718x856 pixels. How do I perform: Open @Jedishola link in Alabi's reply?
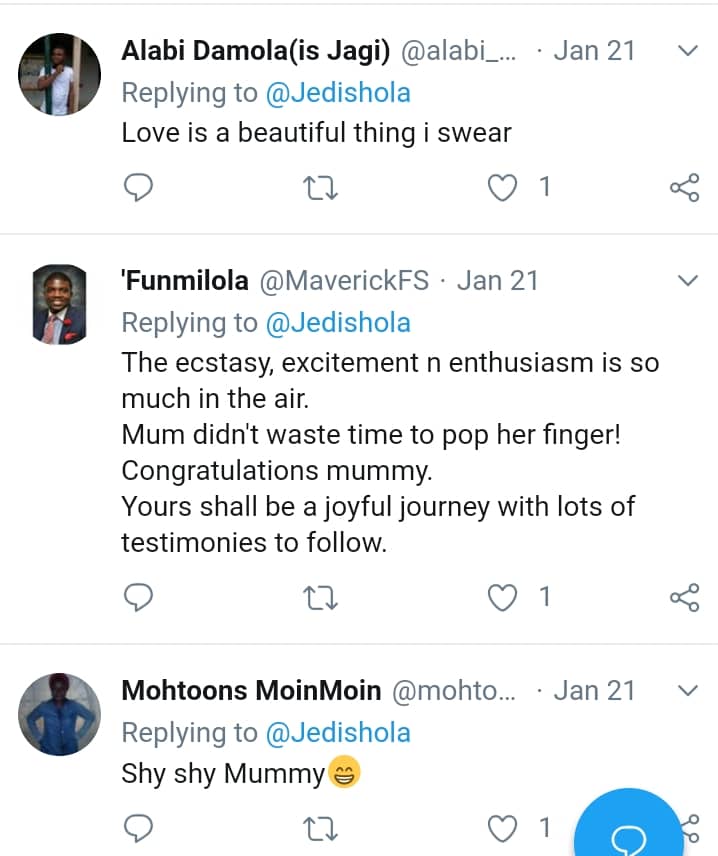(338, 93)
